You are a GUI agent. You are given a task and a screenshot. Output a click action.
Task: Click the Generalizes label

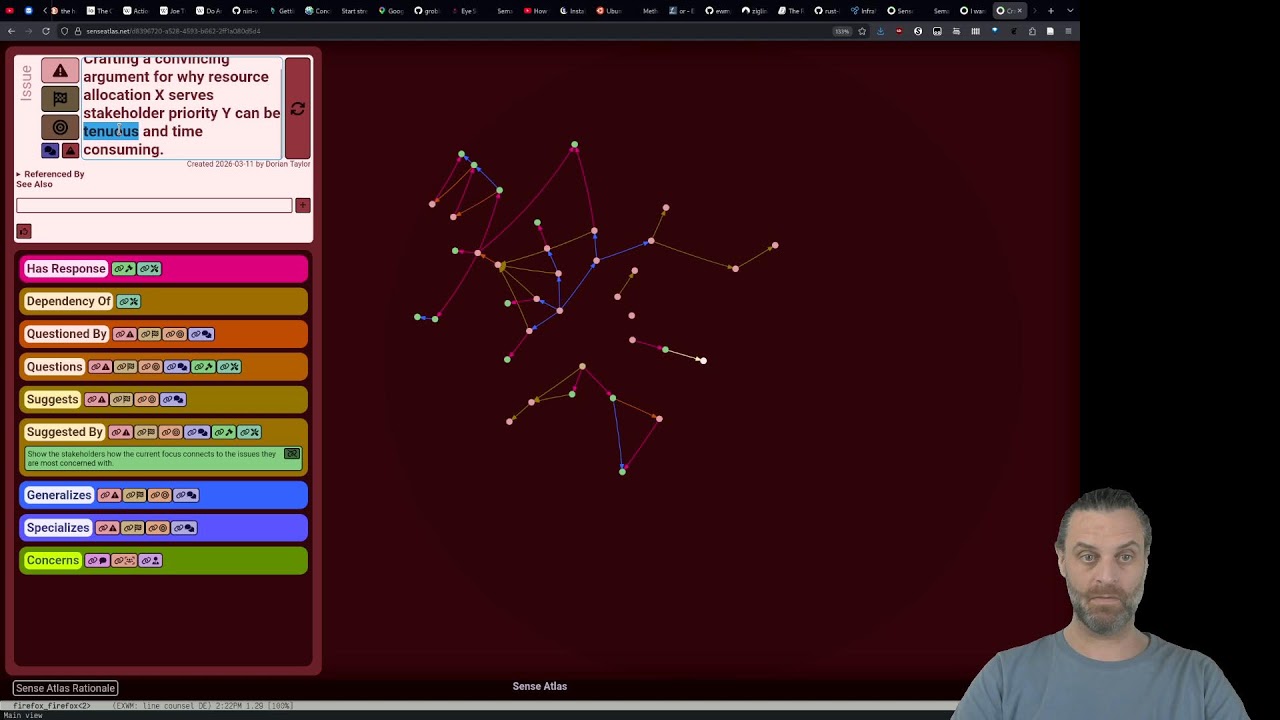click(x=59, y=495)
